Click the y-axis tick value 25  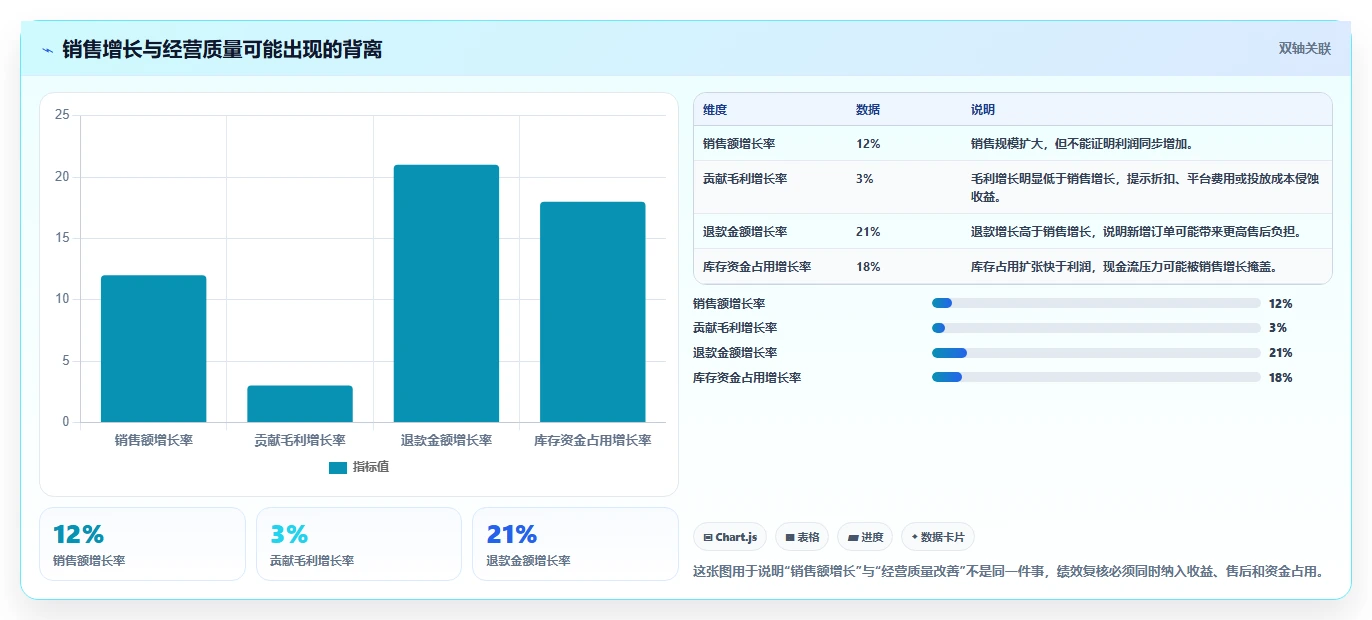pos(62,115)
